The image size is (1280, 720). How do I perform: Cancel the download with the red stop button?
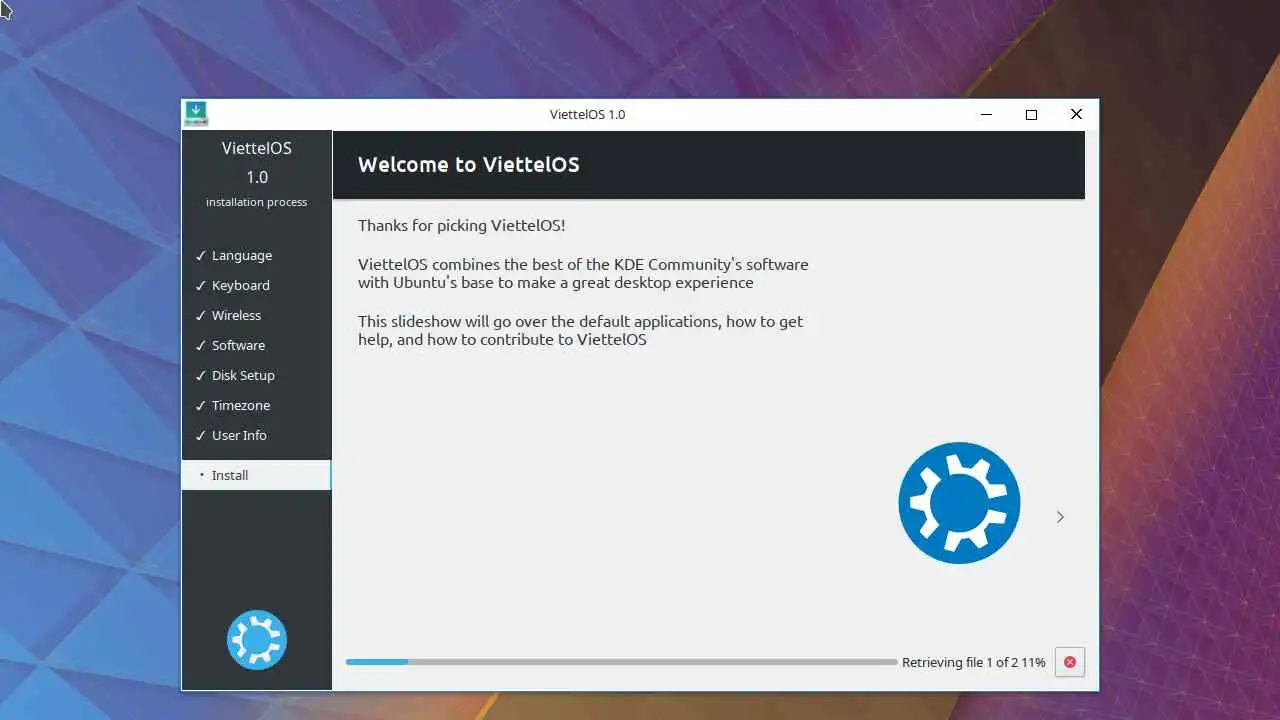pos(1070,662)
